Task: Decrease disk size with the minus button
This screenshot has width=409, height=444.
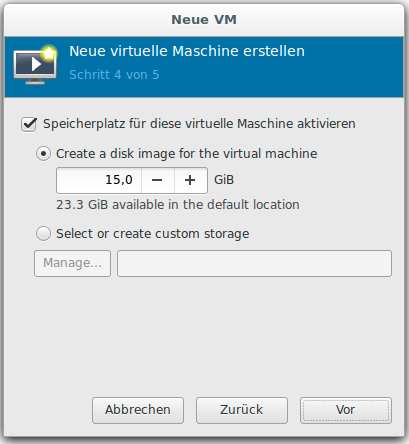Action: coord(157,180)
